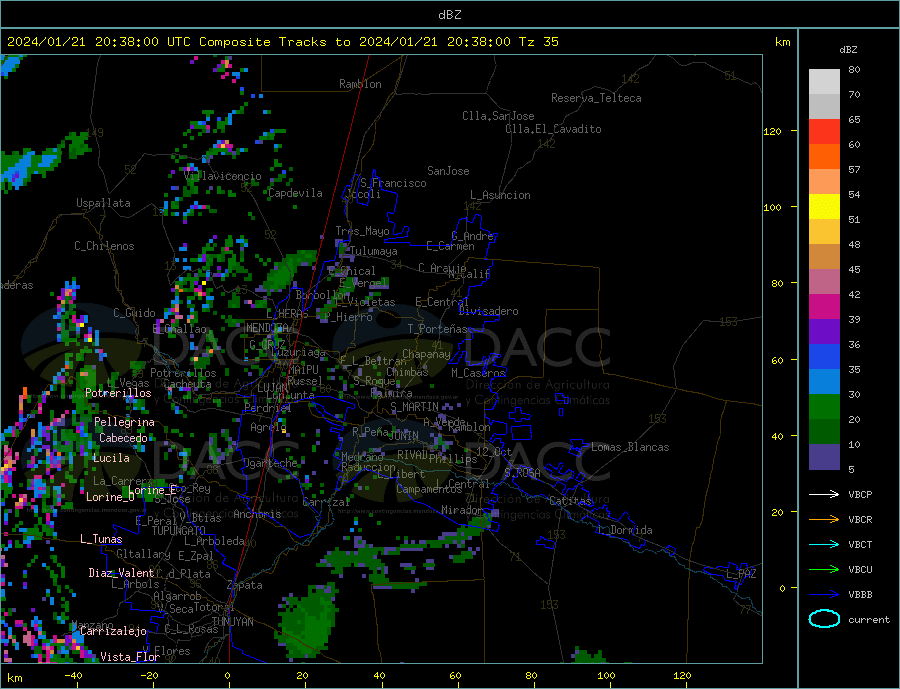This screenshot has width=900, height=689.
Task: Click the Clla.SanJose label
Action: coord(498,116)
